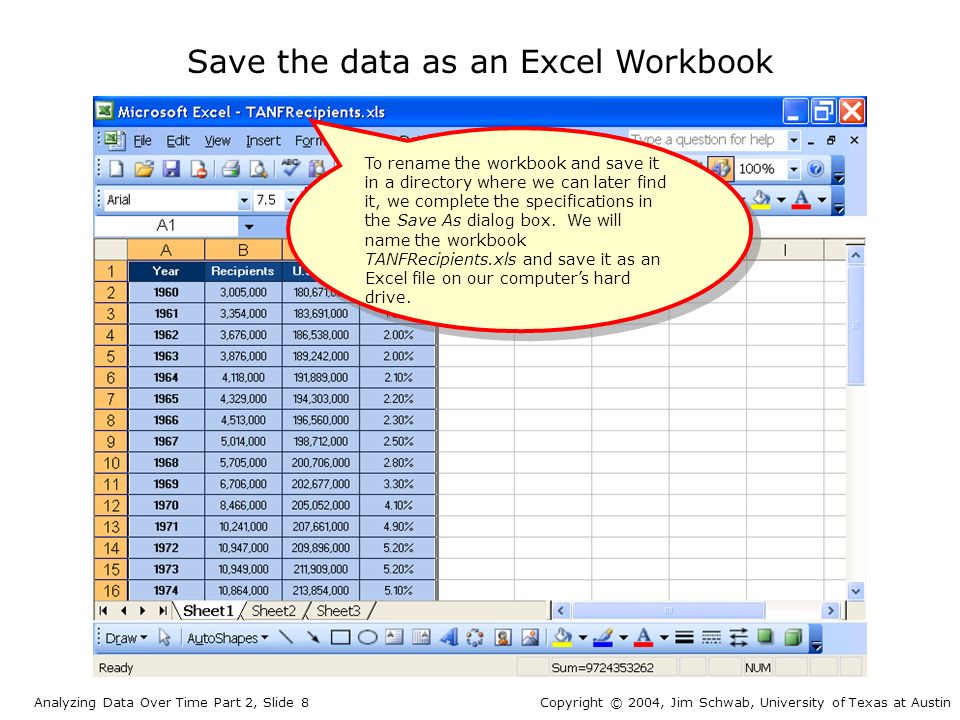The image size is (960, 720).
Task: Select the Vertical Text Box tool
Action: 421,637
